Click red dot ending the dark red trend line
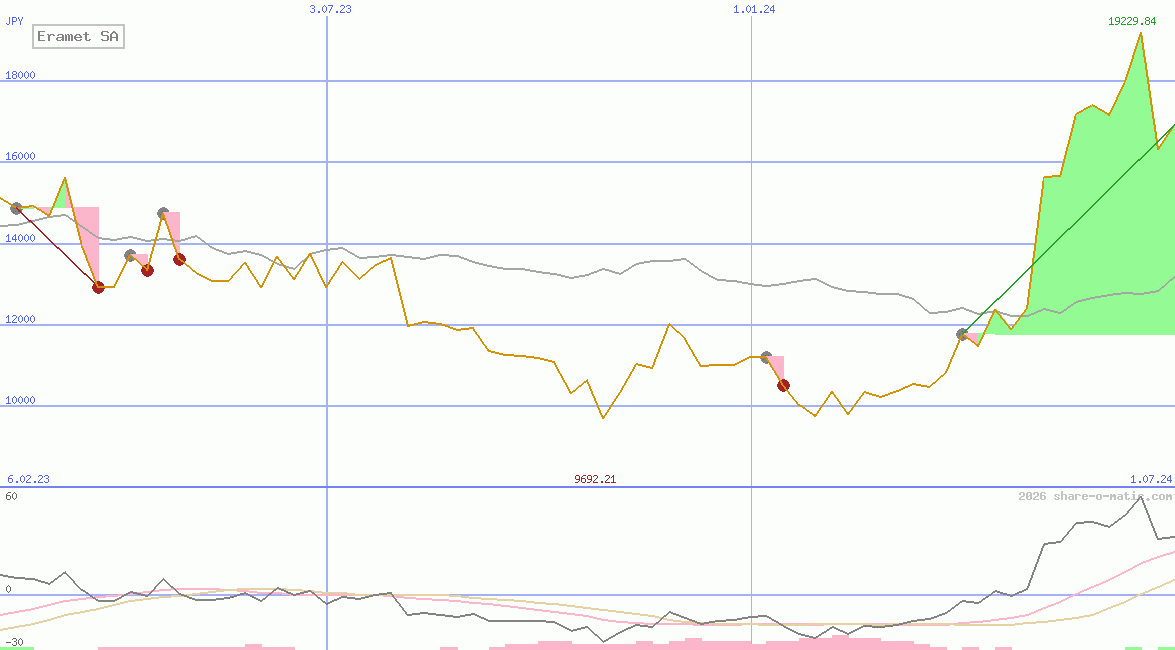The width and height of the screenshot is (1175, 650). 98,287
